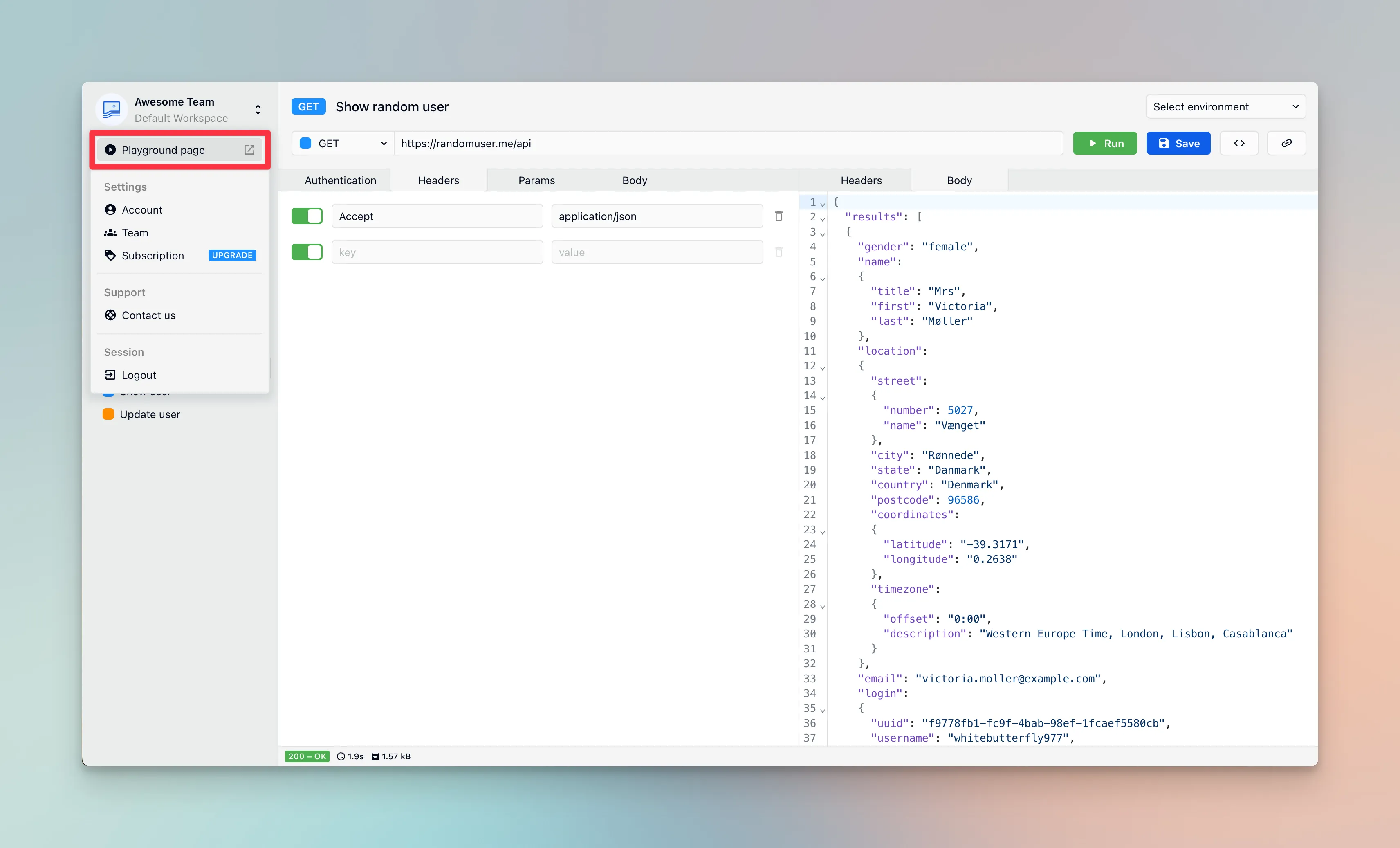Click the application/json value field
This screenshot has height=848, width=1400.
coord(657,216)
